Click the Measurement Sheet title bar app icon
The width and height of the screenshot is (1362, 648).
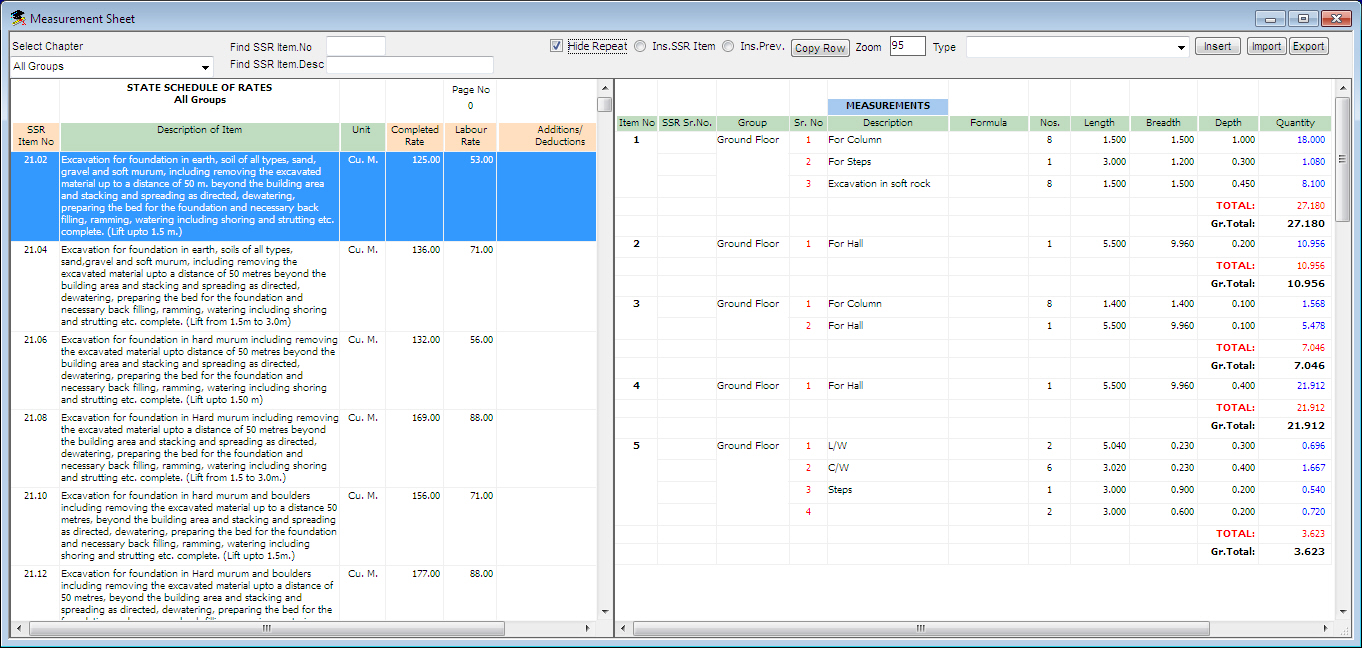click(17, 19)
